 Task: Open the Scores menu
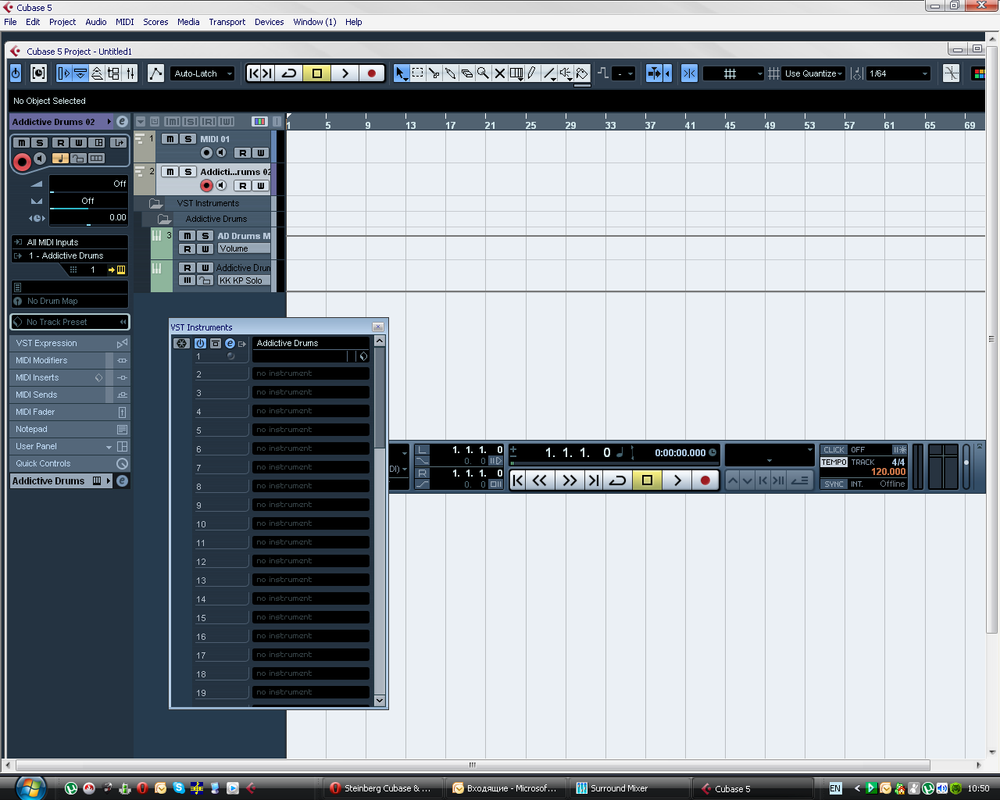pos(156,22)
